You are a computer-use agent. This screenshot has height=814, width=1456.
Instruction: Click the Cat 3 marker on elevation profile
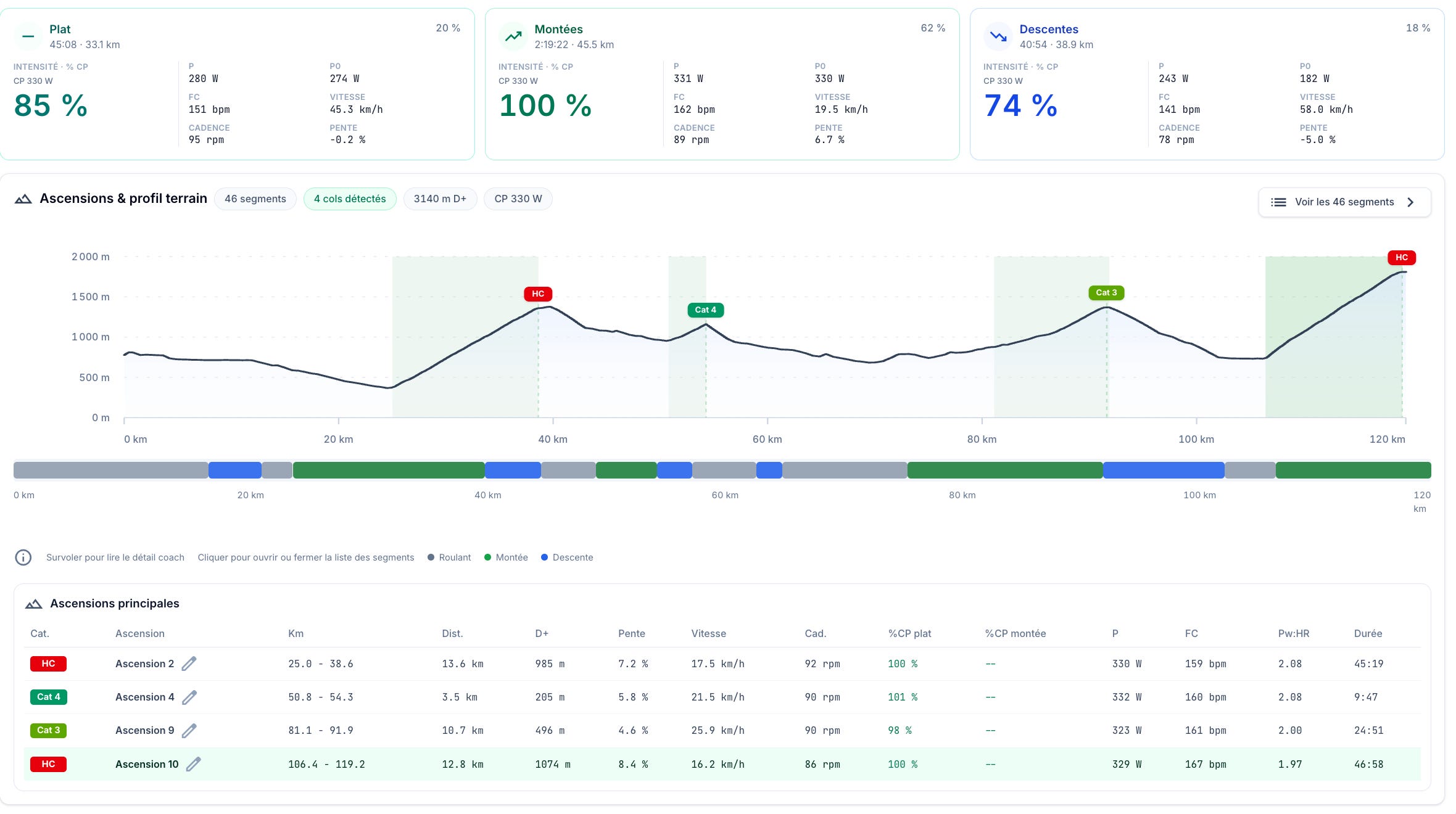[x=1106, y=293]
